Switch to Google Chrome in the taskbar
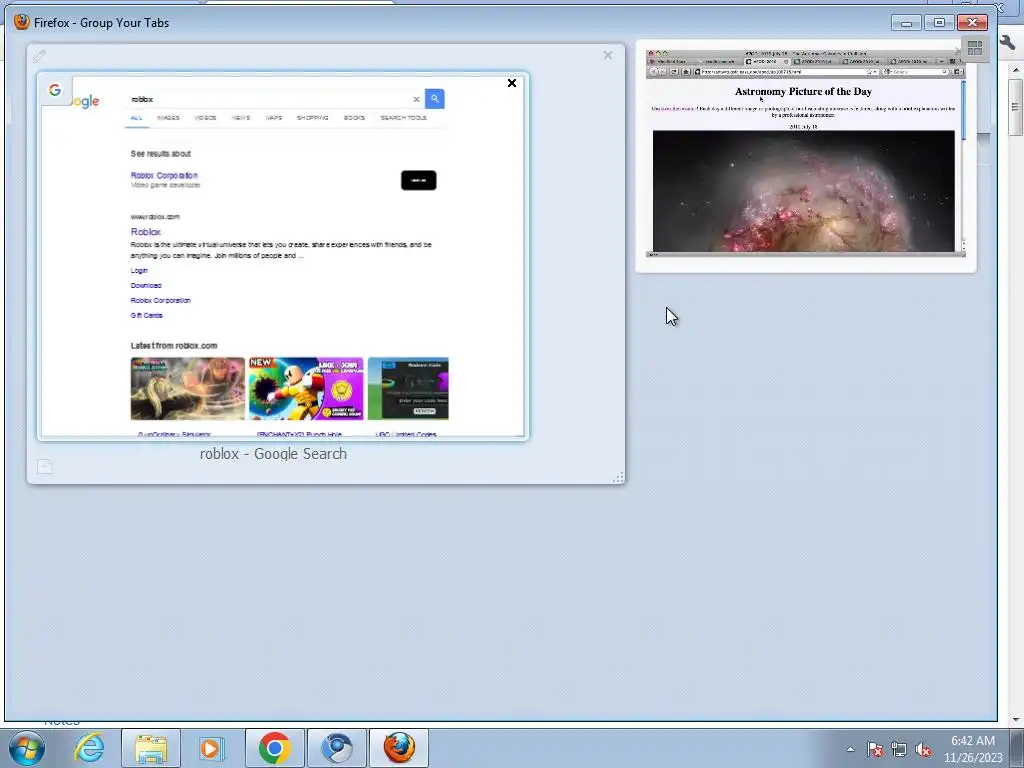The width and height of the screenshot is (1024, 768). click(x=274, y=748)
